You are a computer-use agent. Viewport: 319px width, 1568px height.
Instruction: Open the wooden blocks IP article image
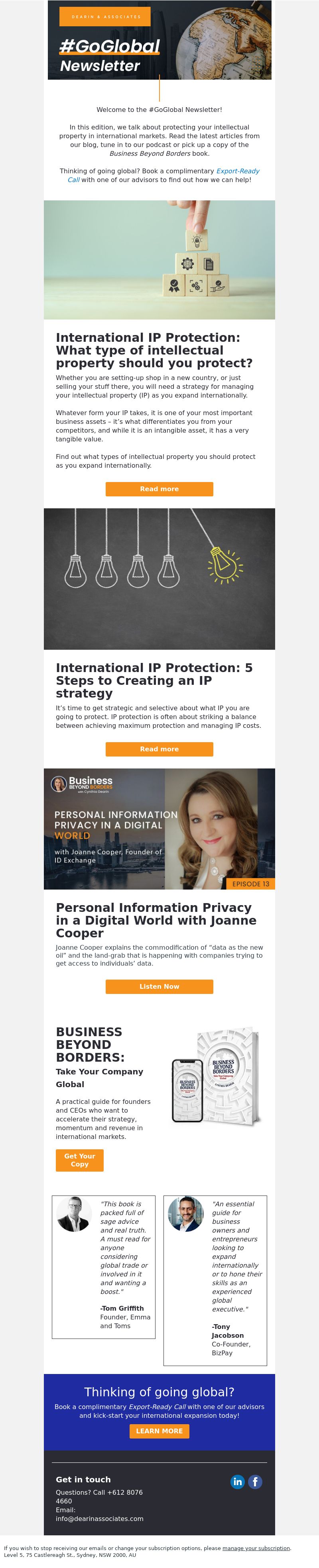click(x=159, y=260)
